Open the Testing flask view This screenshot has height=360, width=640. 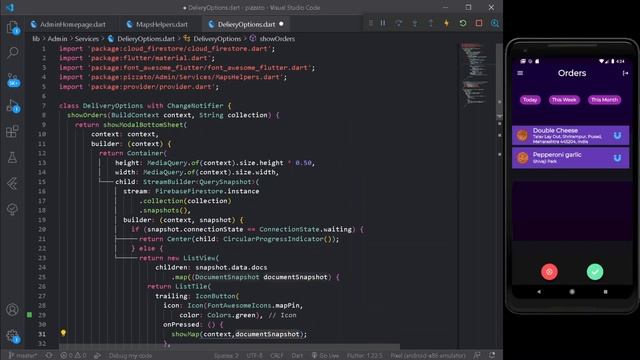(x=13, y=158)
